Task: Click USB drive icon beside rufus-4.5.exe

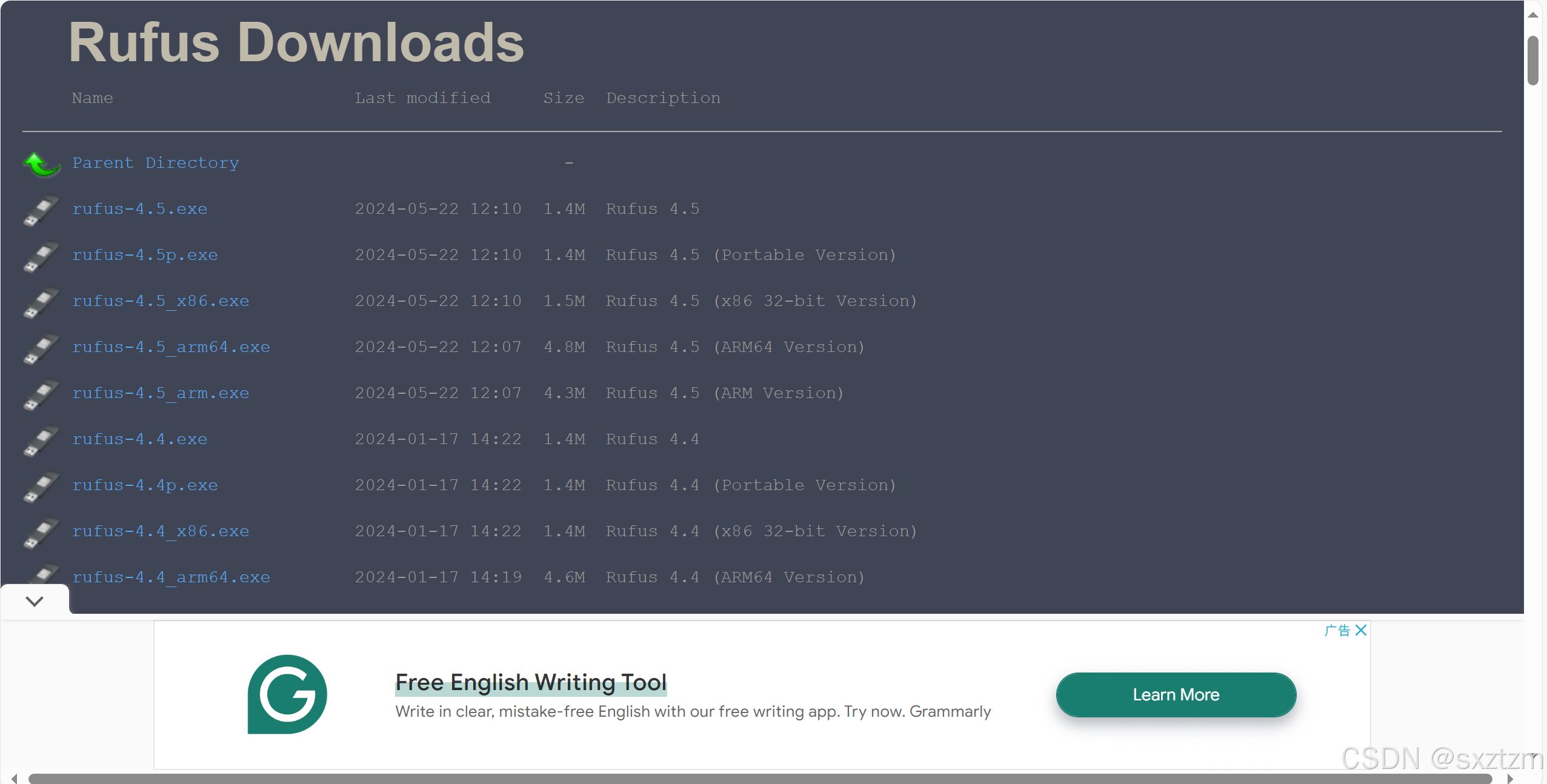Action: 42,210
